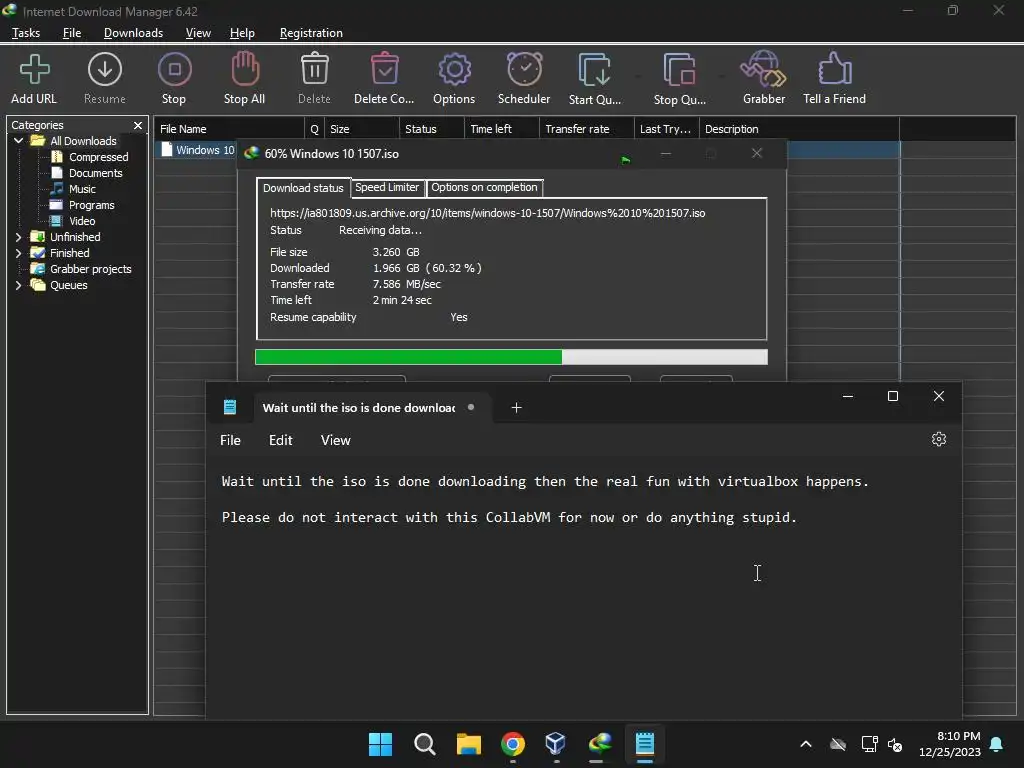The height and width of the screenshot is (768, 1024).
Task: Open Notepad settings gear icon
Action: 938,439
